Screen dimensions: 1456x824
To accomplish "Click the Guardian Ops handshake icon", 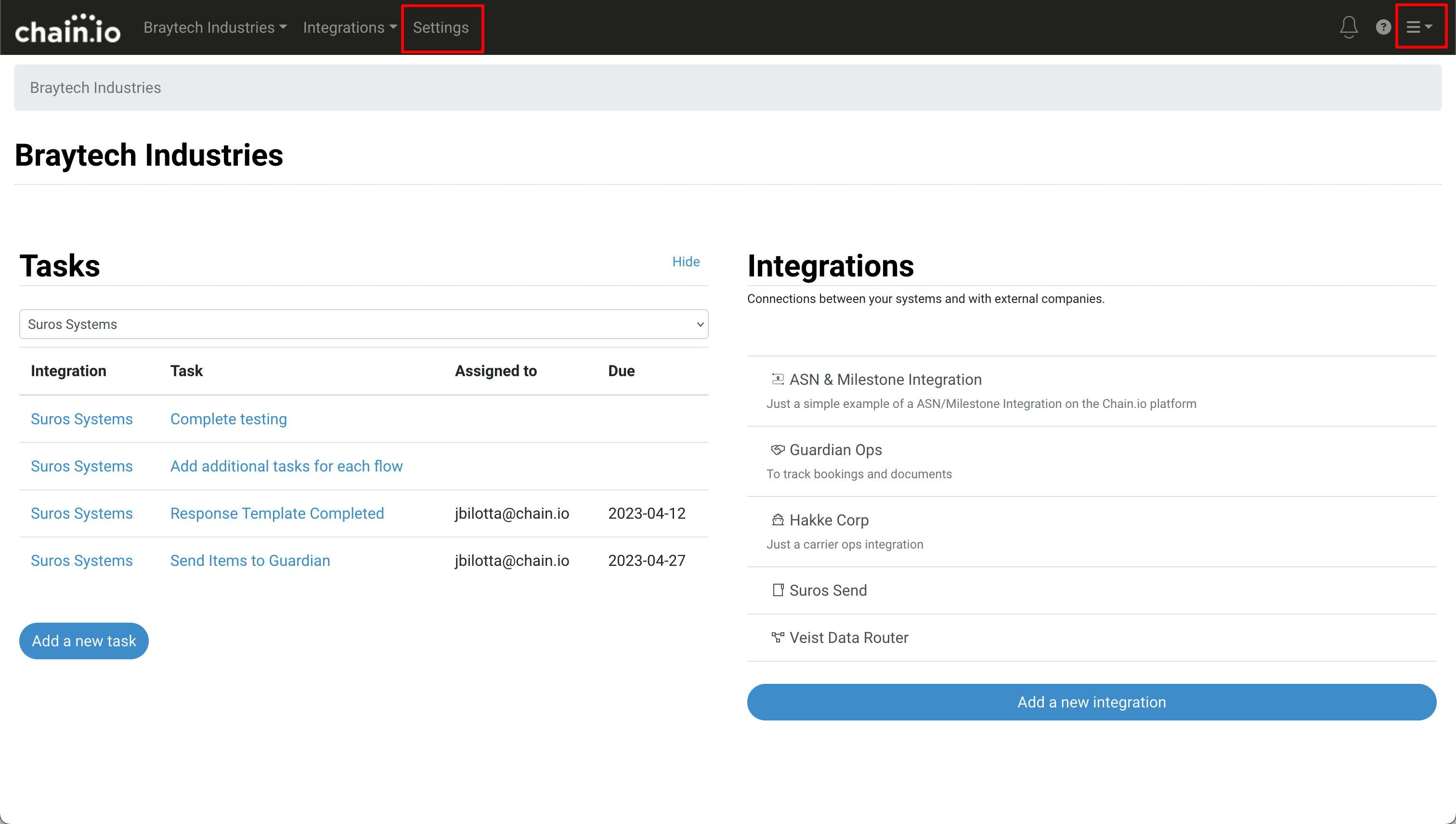I will point(778,449).
